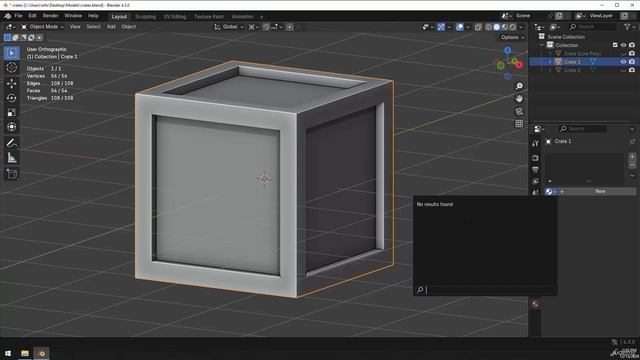Remove material slot with minus button
Screen dimensions: 640x360
pyautogui.click(x=632, y=165)
